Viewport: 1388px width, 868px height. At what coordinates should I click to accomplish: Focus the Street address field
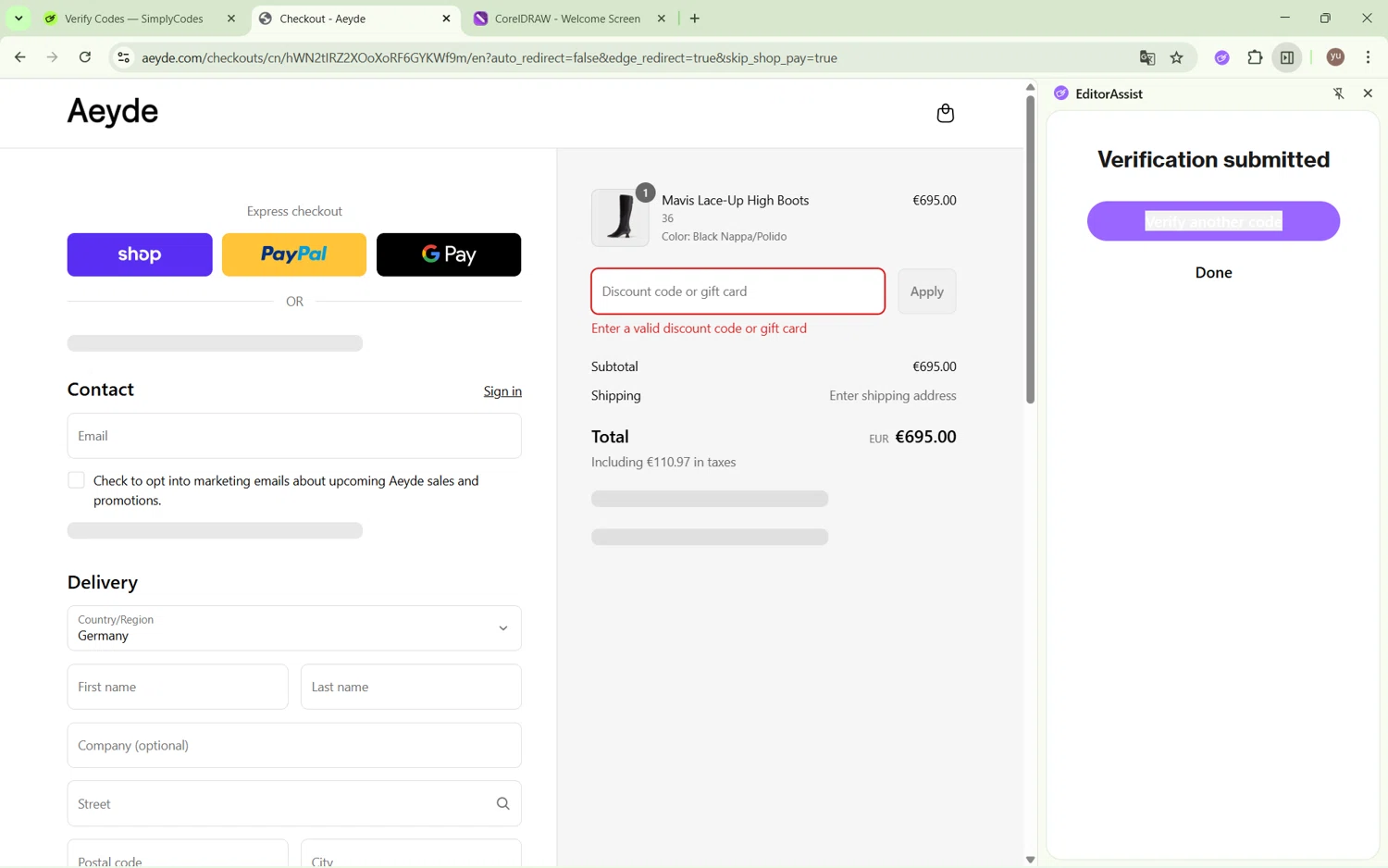tap(294, 803)
